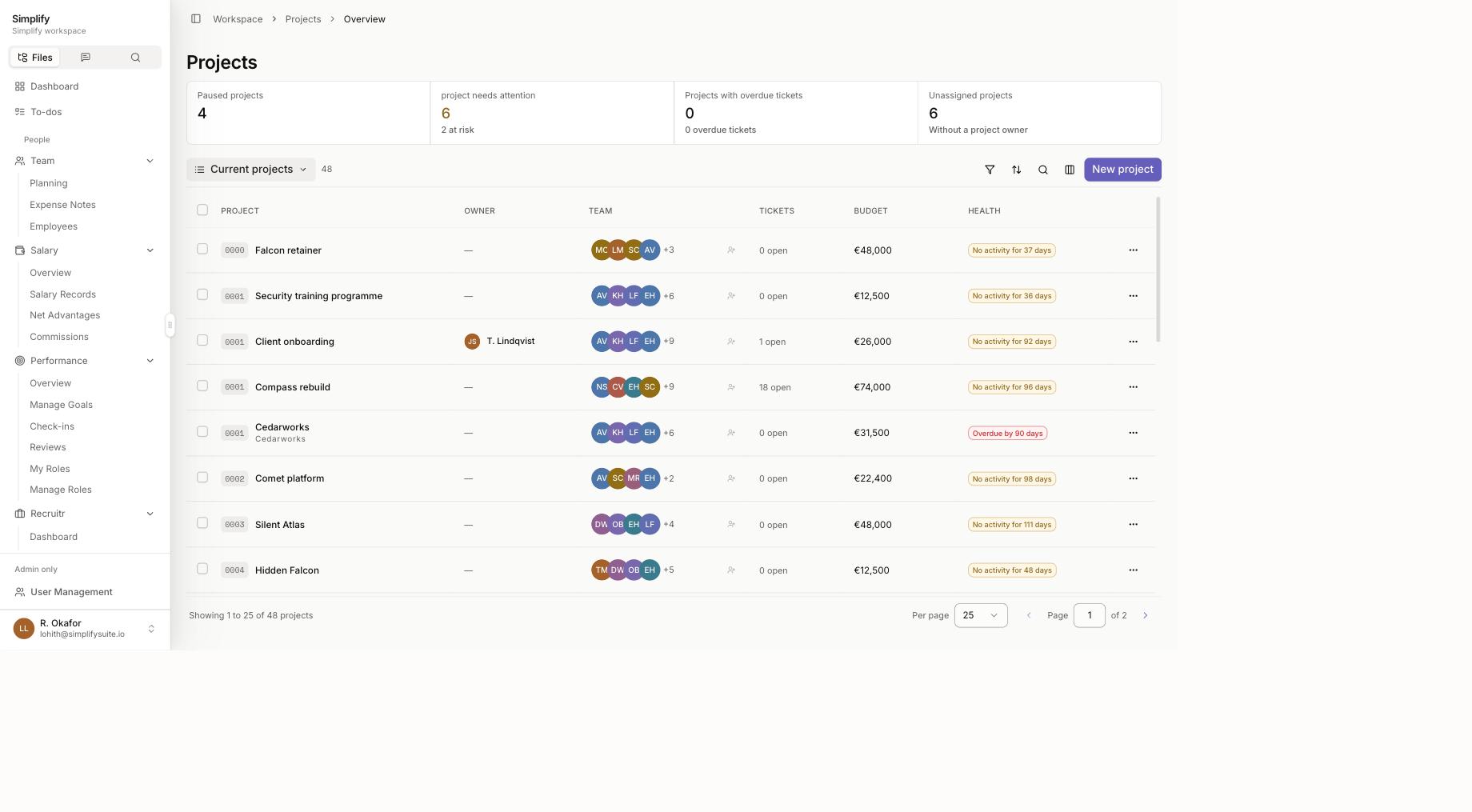Open the column settings icon
This screenshot has height=812, width=1472.
(1070, 170)
